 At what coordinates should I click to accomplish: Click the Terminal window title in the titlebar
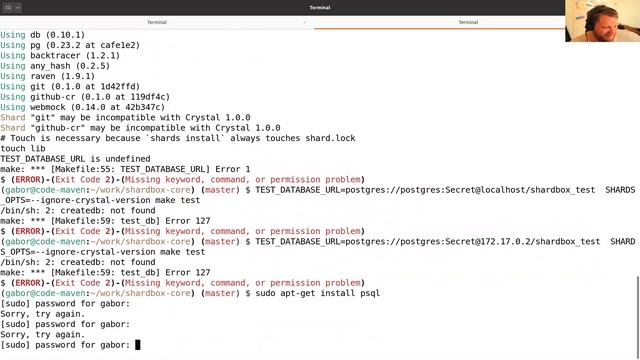pos(320,7)
